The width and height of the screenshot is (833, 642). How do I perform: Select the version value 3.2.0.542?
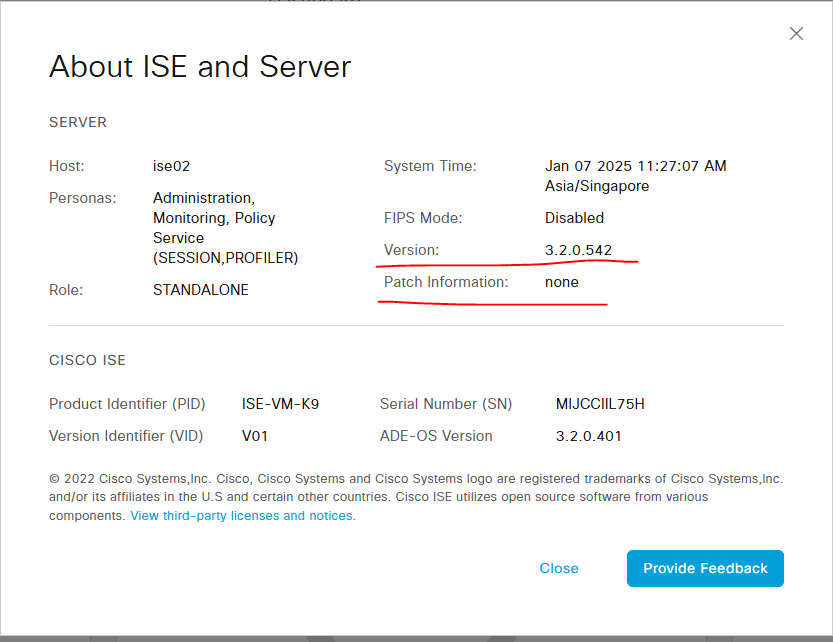pos(578,250)
